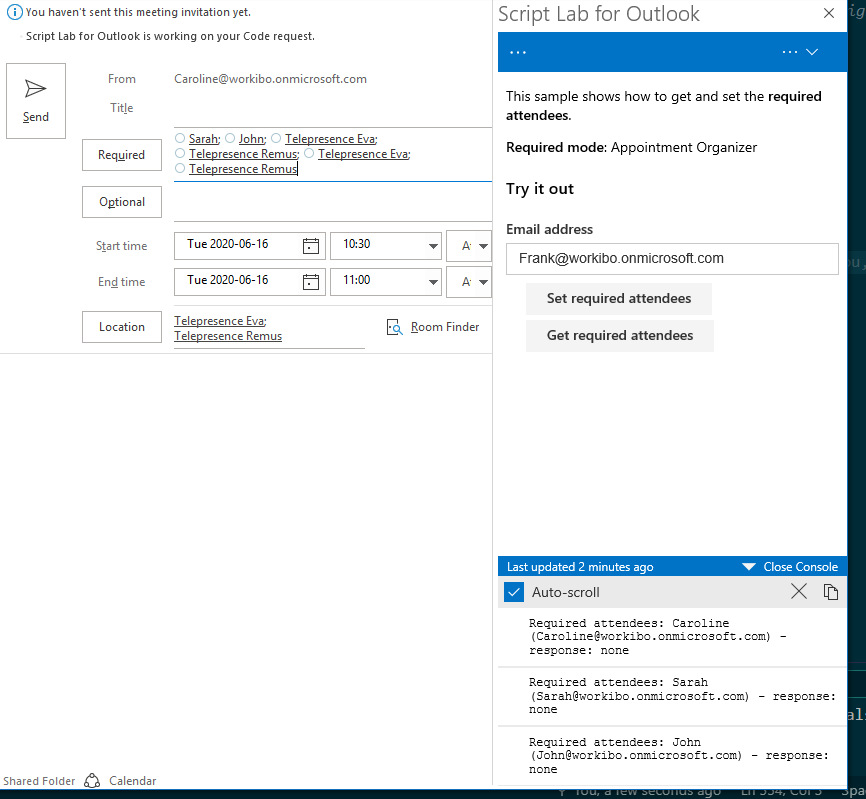Copy the console output
The height and width of the screenshot is (799, 866).
(831, 591)
